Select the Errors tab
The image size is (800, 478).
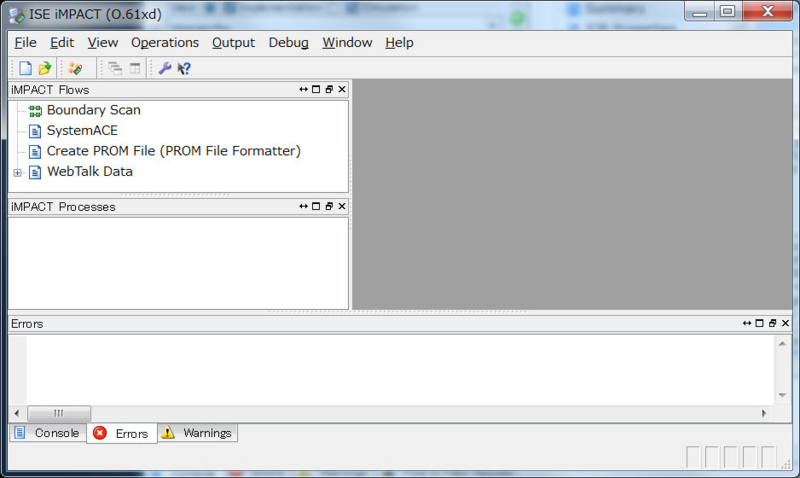[121, 434]
